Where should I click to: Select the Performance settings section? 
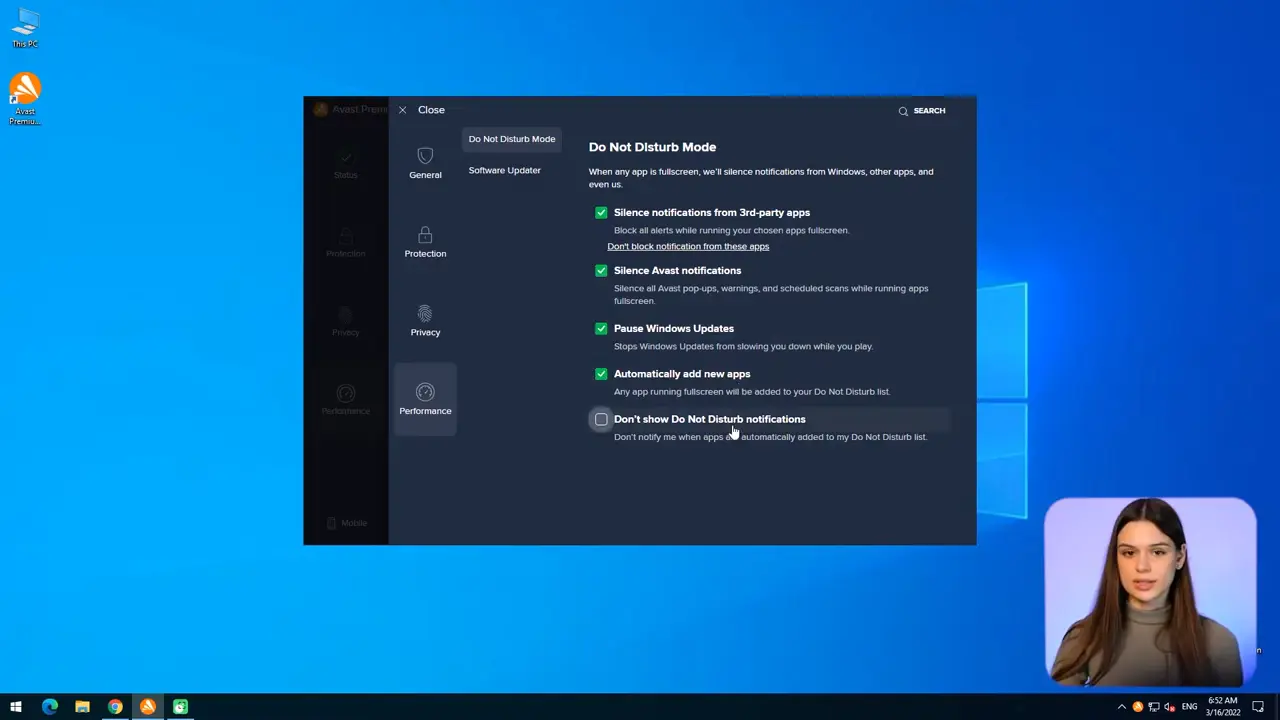425,399
